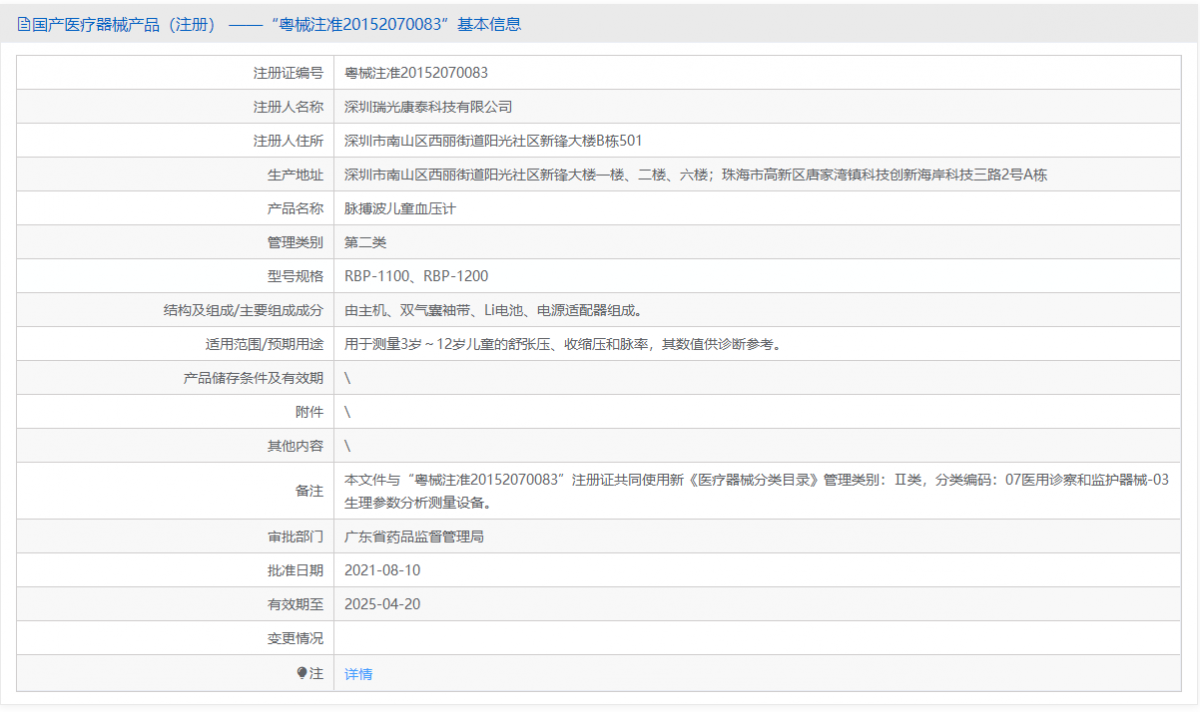This screenshot has height=712, width=1200.
Task: Click the bulb icon beside 注 label
Action: pyautogui.click(x=302, y=673)
